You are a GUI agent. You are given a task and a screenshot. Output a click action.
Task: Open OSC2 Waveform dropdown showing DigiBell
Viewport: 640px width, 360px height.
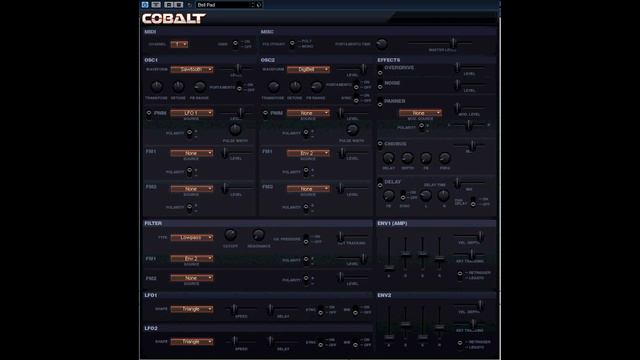click(308, 69)
